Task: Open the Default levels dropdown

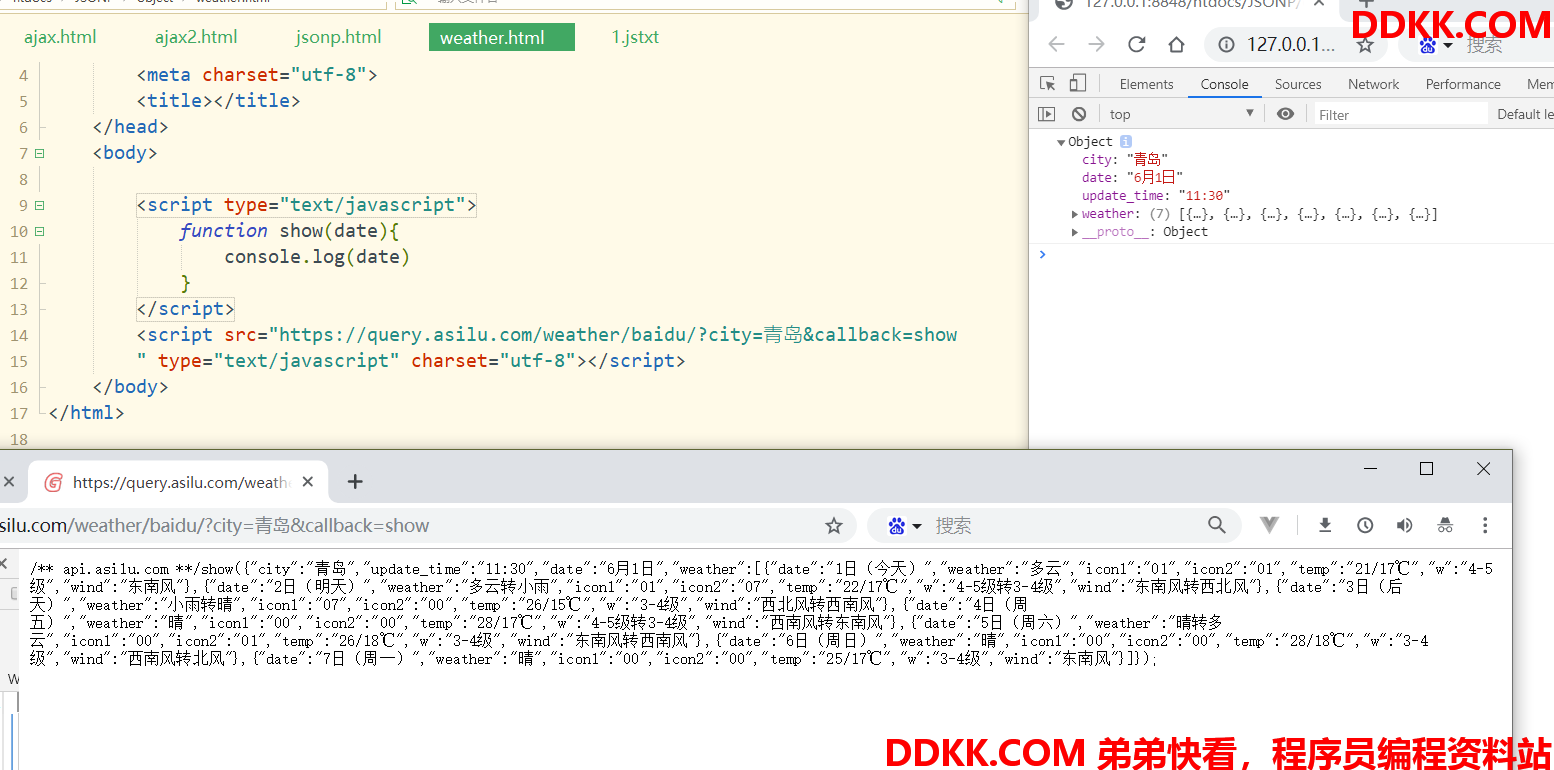Action: pyautogui.click(x=1524, y=114)
